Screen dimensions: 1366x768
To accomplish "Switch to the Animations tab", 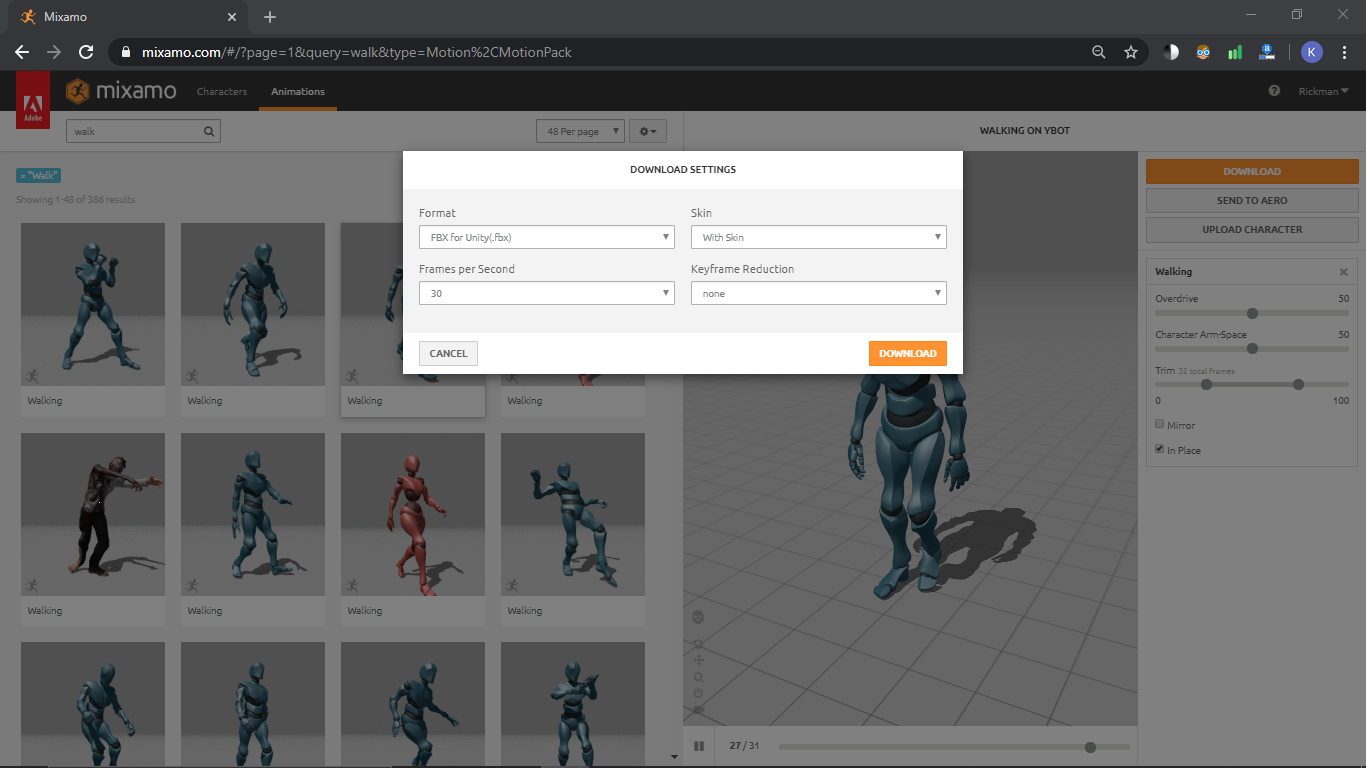I will coord(298,91).
